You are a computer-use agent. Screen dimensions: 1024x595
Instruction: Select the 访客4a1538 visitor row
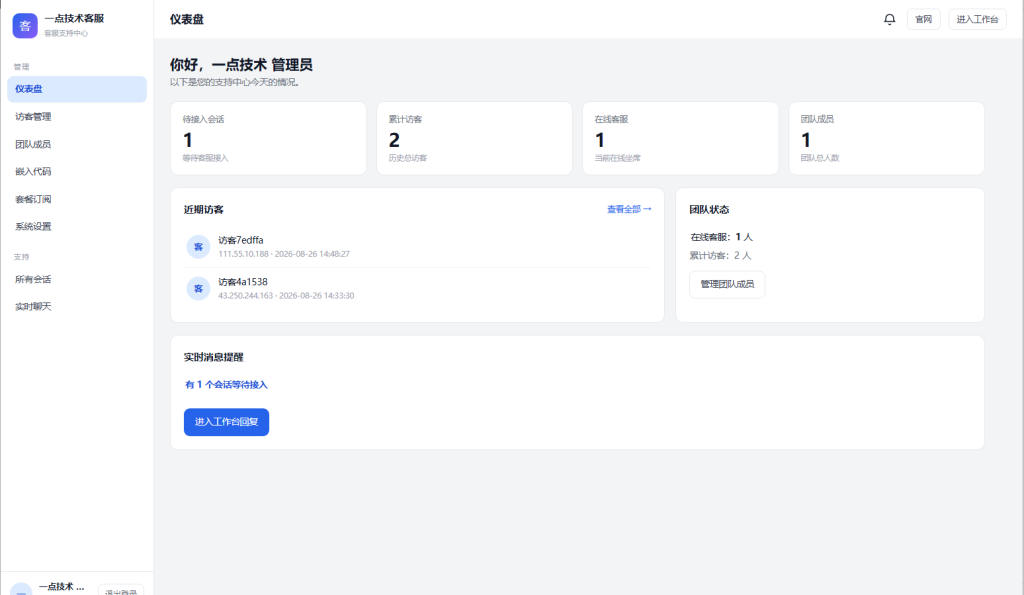pyautogui.click(x=417, y=289)
